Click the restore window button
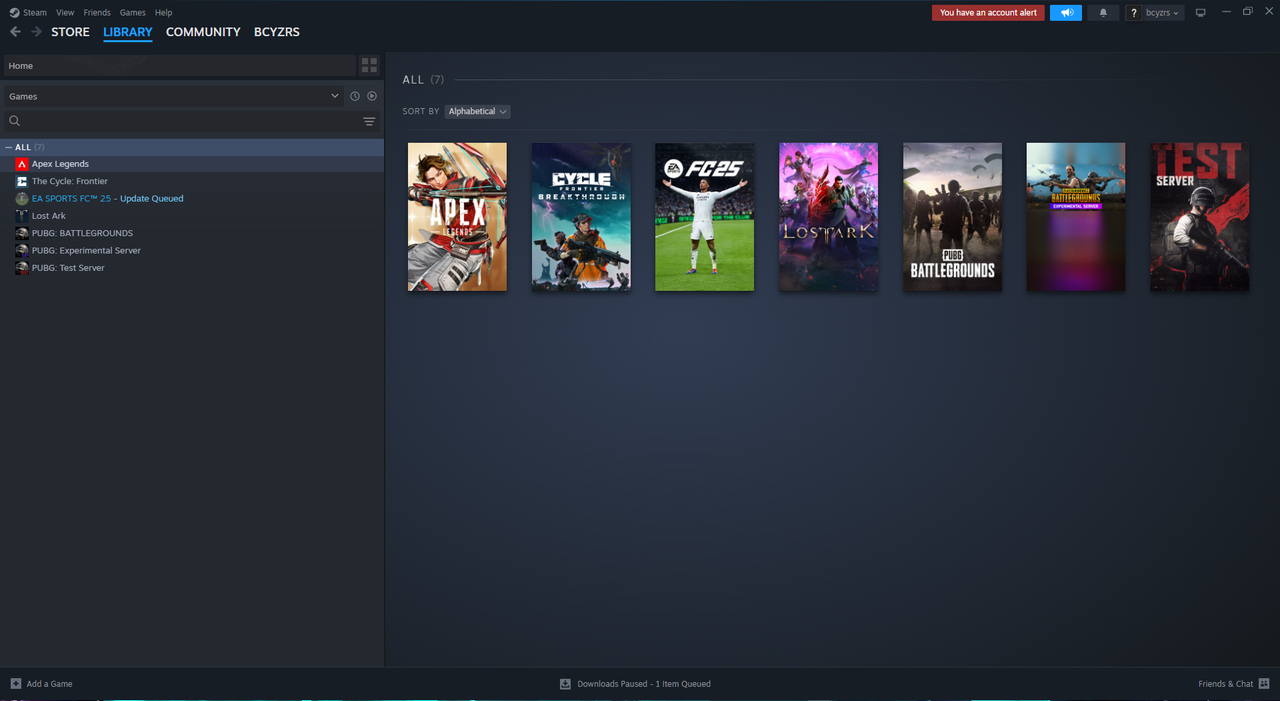This screenshot has width=1280, height=701. 1248,12
